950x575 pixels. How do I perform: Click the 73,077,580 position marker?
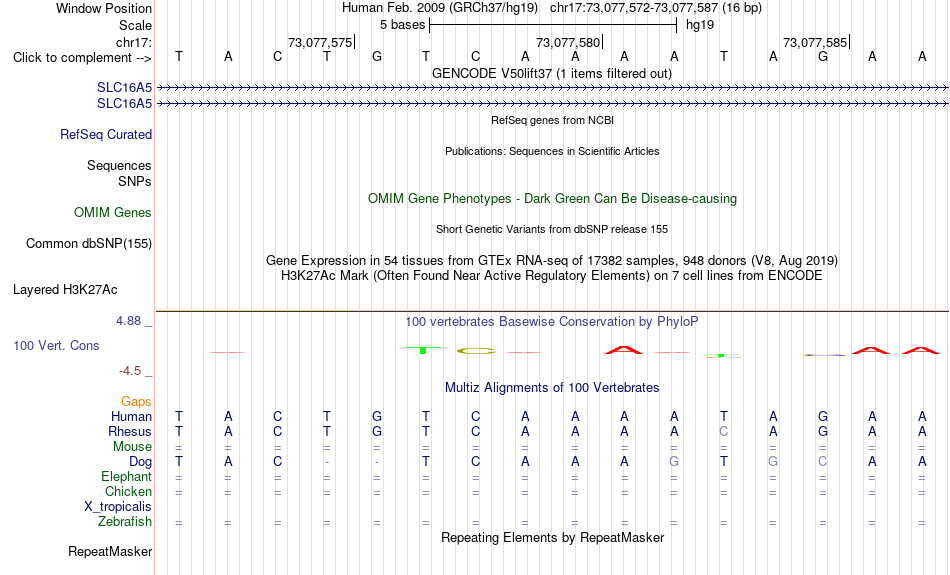(568, 42)
